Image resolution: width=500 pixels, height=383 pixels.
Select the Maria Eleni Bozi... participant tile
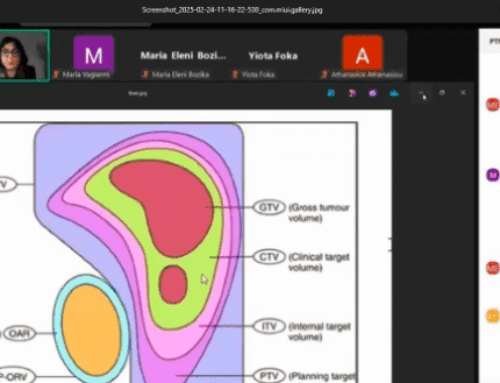click(x=183, y=55)
